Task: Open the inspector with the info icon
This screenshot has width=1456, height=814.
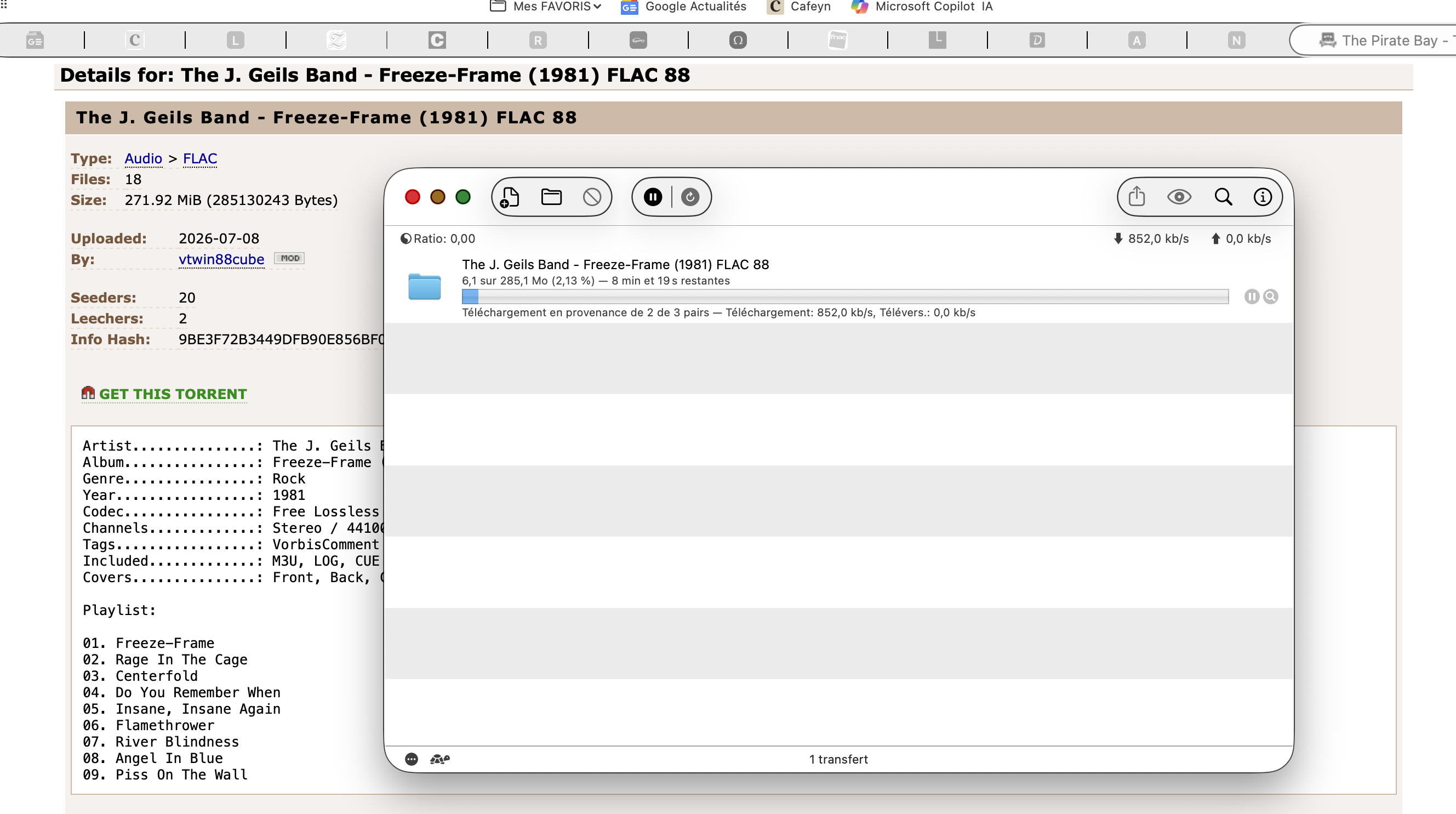Action: [x=1263, y=197]
